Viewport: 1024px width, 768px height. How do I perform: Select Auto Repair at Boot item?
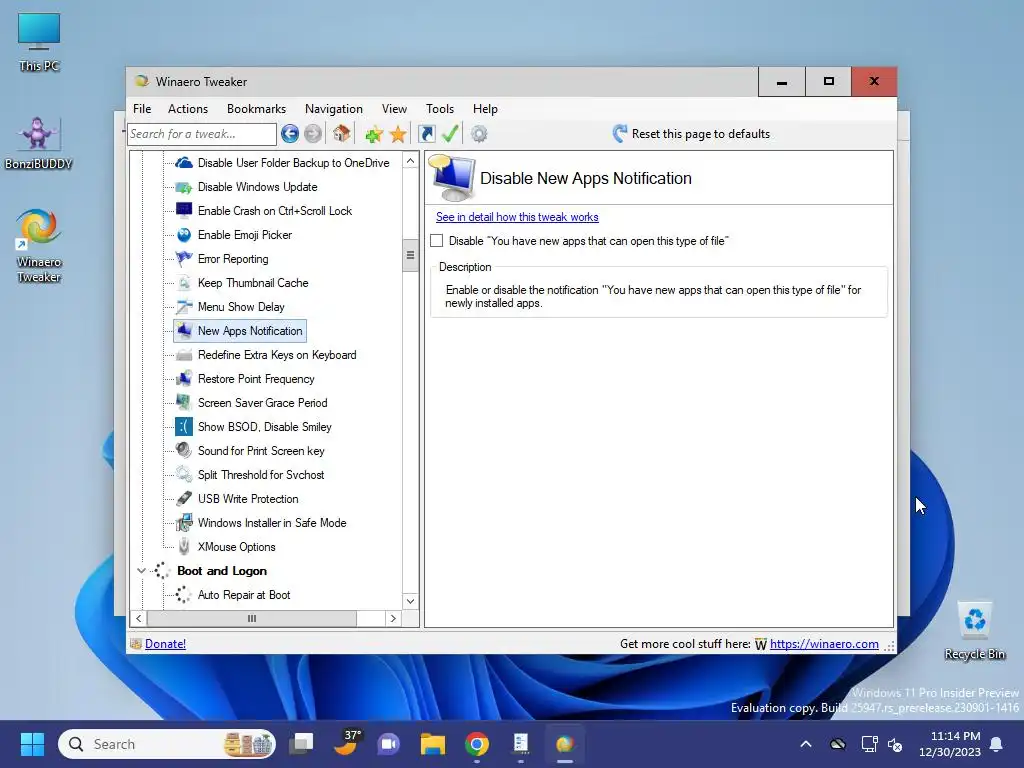pos(244,595)
